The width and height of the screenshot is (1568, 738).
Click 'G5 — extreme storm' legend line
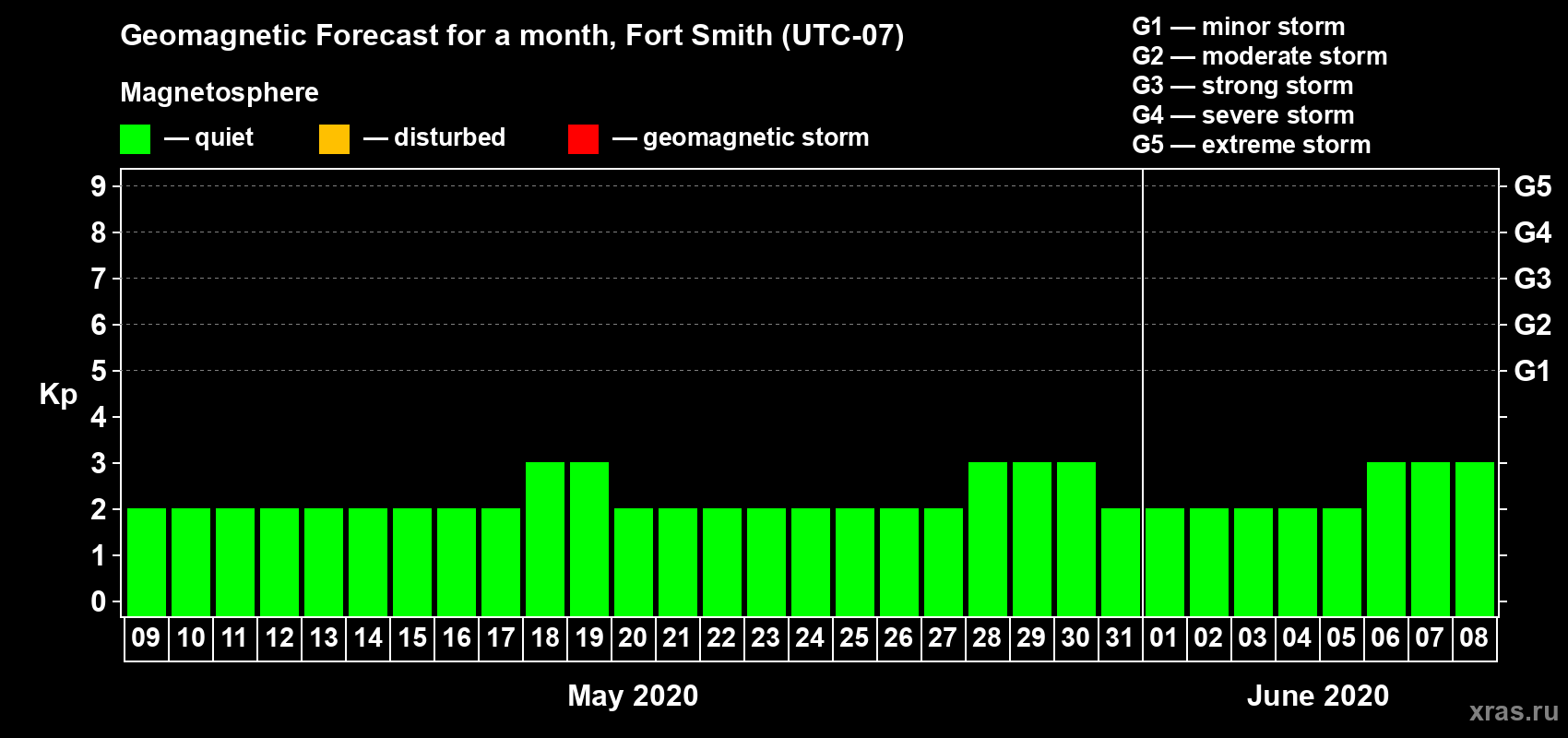pyautogui.click(x=1251, y=145)
